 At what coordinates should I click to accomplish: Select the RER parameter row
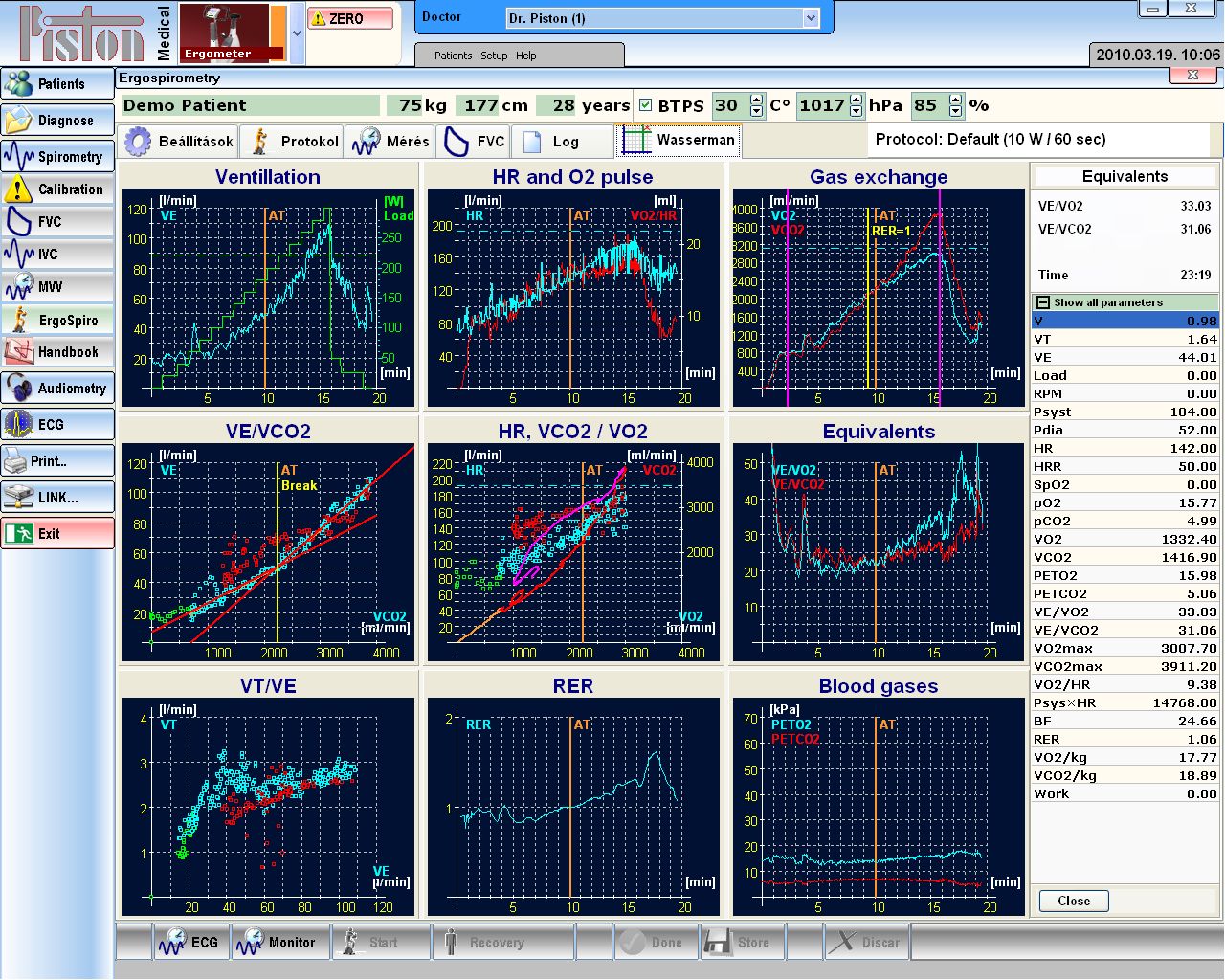click(1125, 739)
